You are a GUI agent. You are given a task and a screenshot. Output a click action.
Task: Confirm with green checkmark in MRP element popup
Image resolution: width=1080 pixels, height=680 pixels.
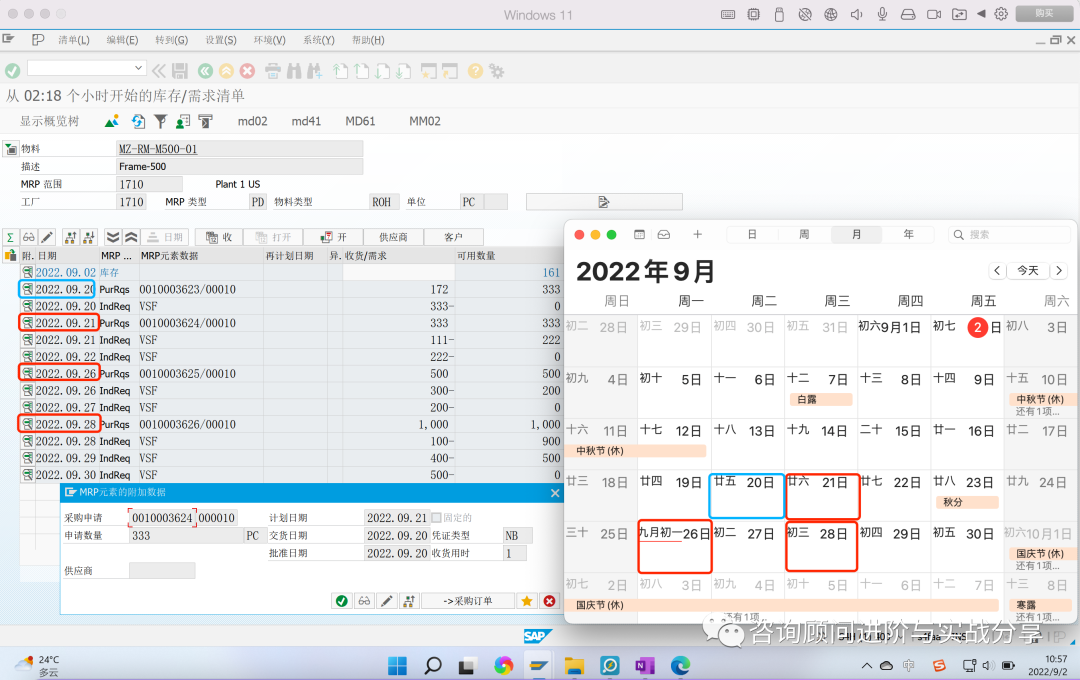342,601
